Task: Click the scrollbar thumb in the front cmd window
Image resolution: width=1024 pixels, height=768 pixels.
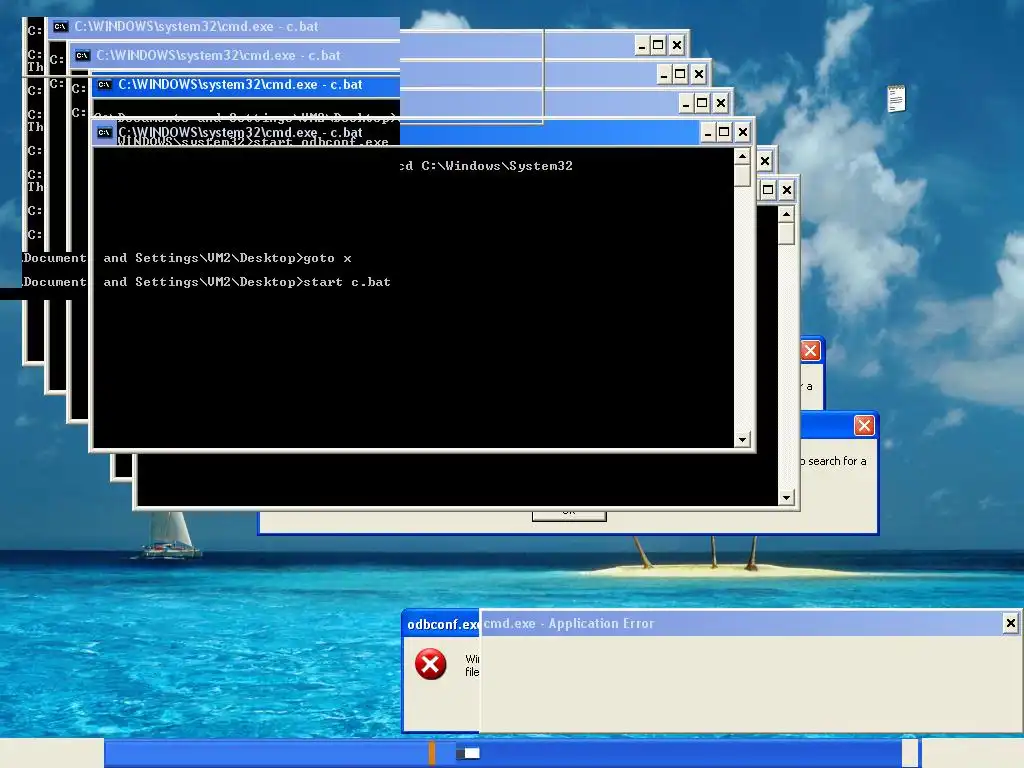Action: click(742, 175)
